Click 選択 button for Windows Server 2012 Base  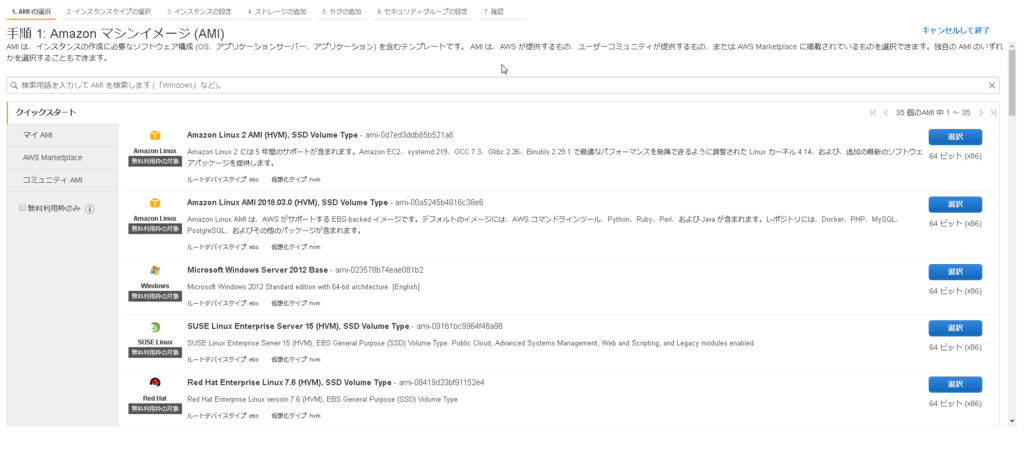click(955, 272)
